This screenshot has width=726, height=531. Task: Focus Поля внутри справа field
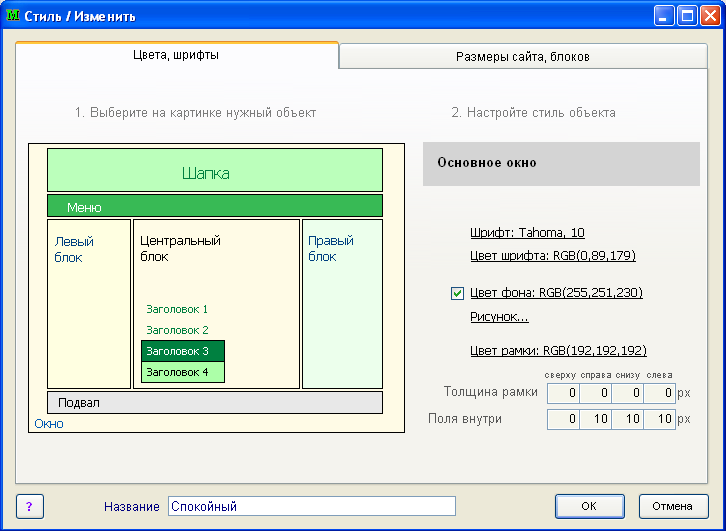(595, 419)
